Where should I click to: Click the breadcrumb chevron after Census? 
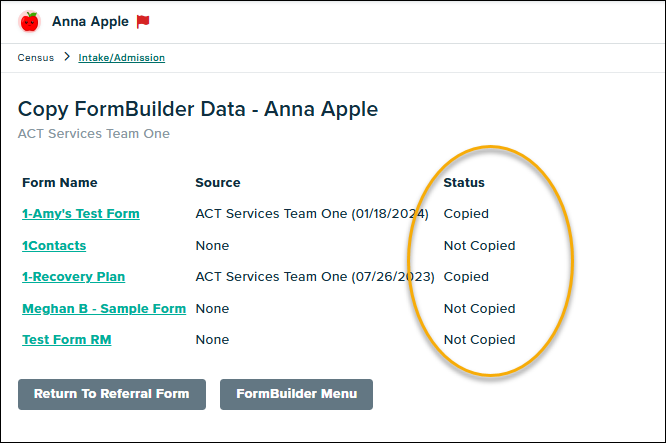[x=67, y=57]
